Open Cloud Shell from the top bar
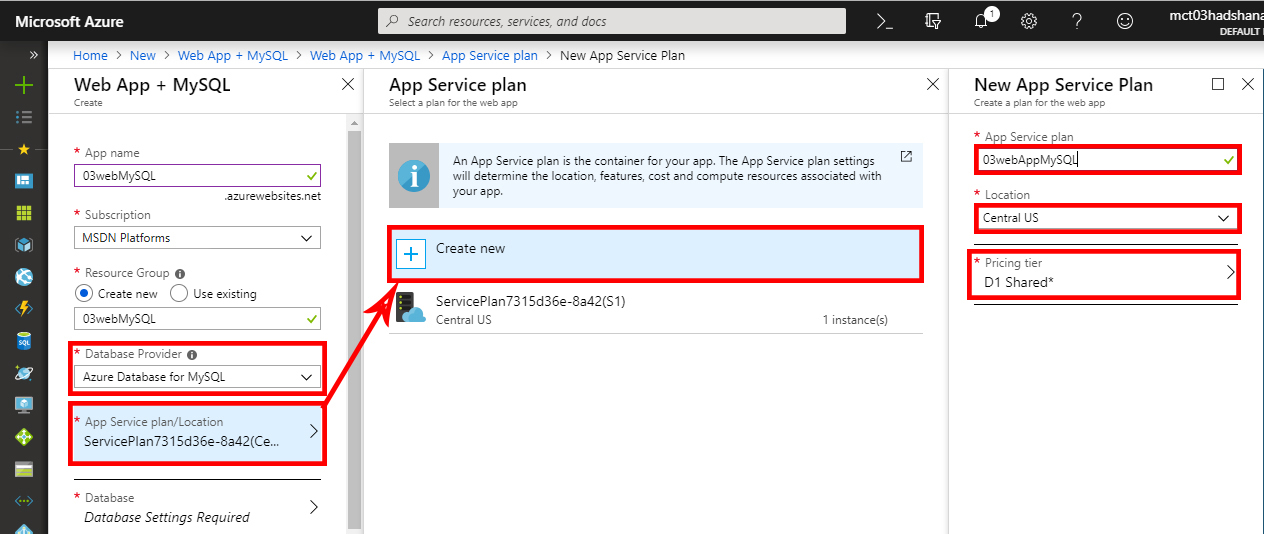The image size is (1264, 534). [884, 21]
